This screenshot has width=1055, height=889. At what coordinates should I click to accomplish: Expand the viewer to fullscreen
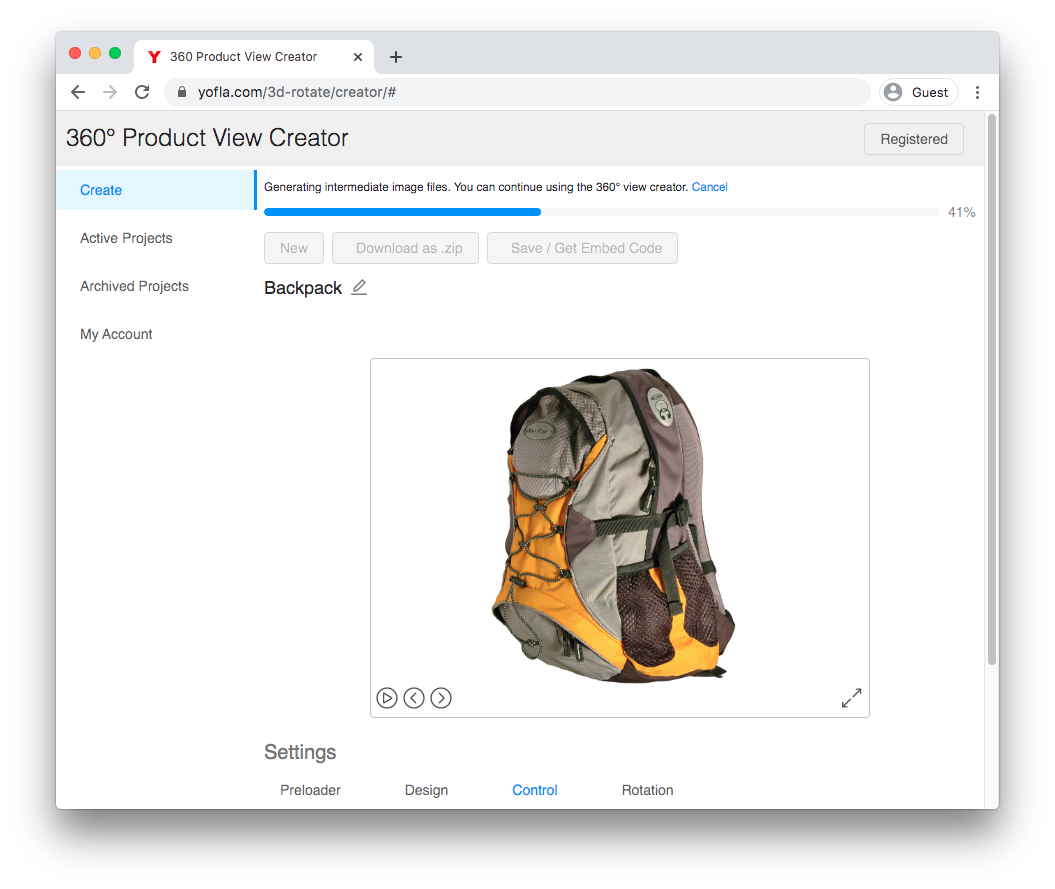tap(851, 698)
